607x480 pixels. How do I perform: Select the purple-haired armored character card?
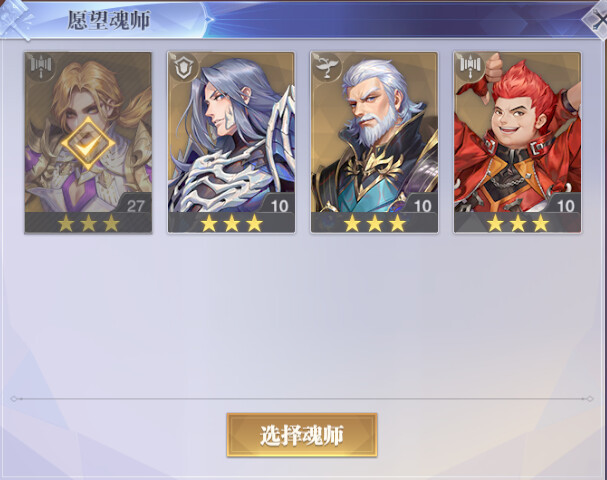coord(231,142)
